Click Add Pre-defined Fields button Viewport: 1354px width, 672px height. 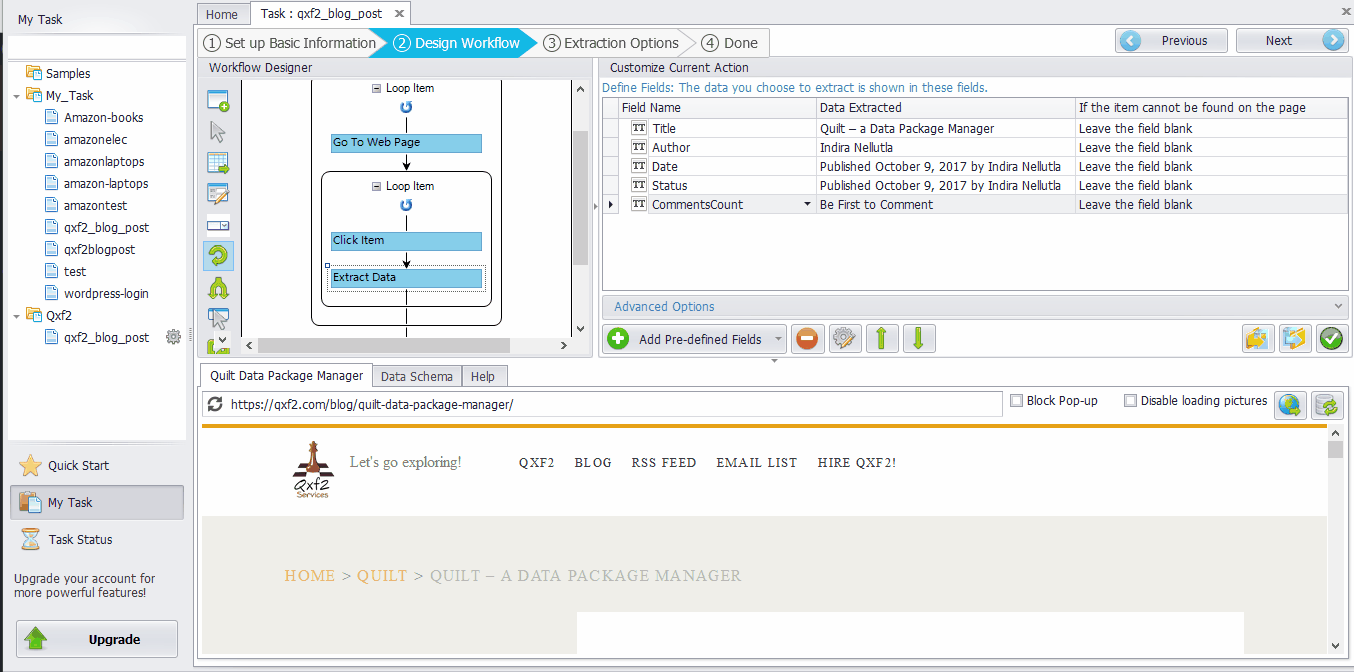coord(695,339)
